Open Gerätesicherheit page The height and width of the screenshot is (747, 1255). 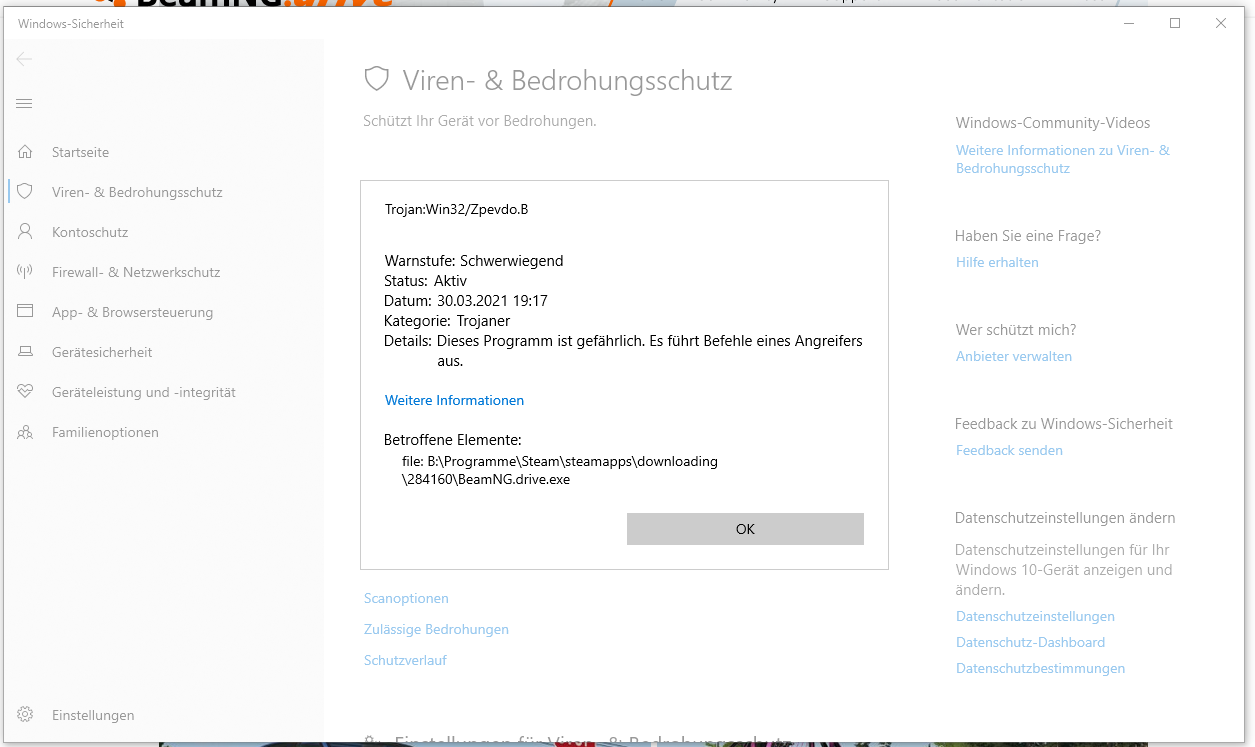[102, 352]
